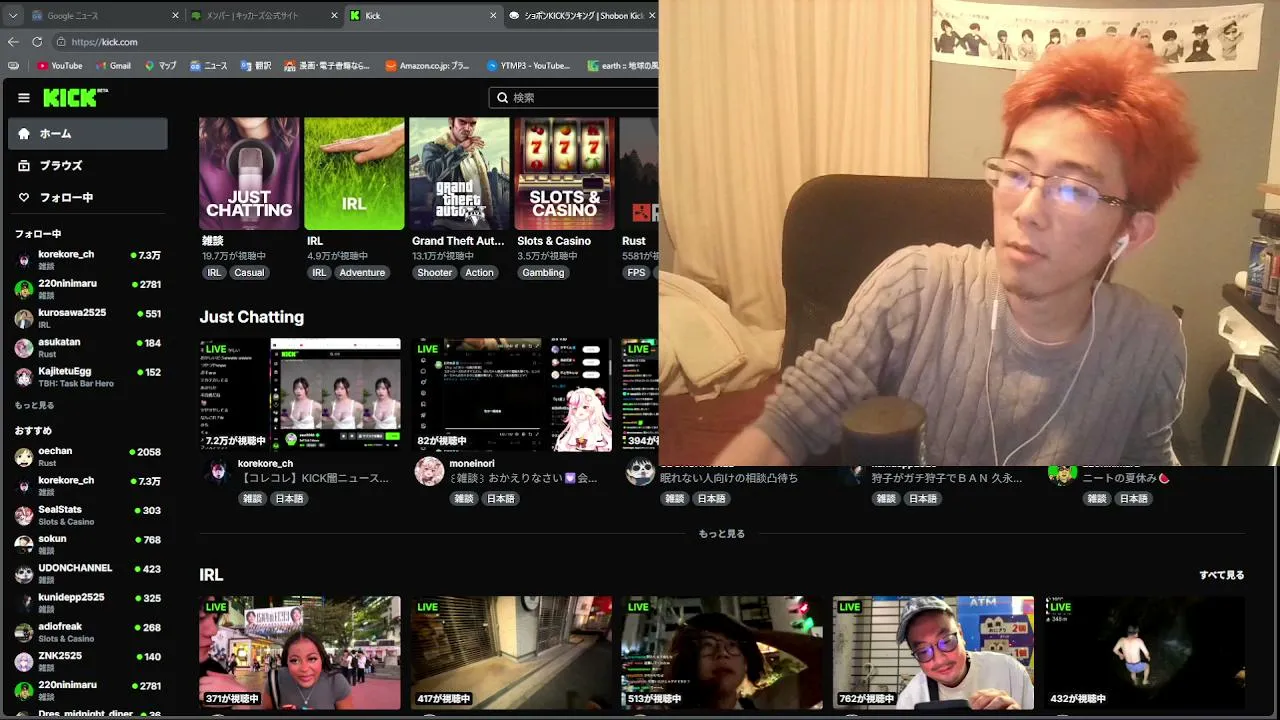Open the YTMP3 - YouTube bookmark
The width and height of the screenshot is (1280, 720).
coord(529,66)
